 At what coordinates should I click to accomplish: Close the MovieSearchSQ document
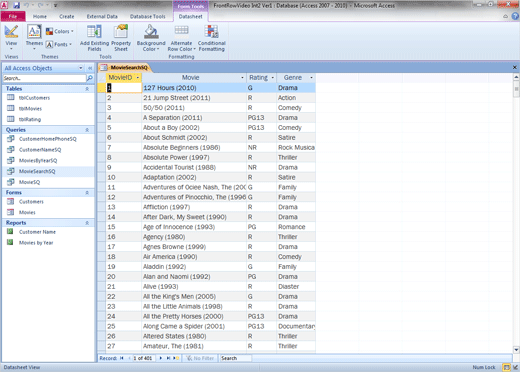click(515, 67)
